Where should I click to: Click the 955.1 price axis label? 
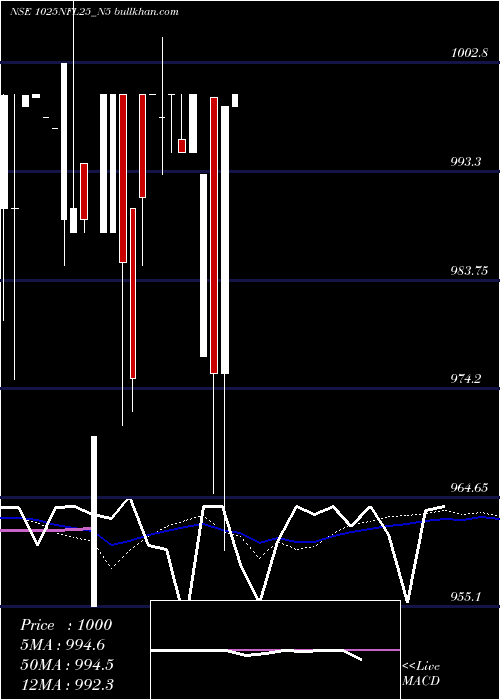[466, 596]
